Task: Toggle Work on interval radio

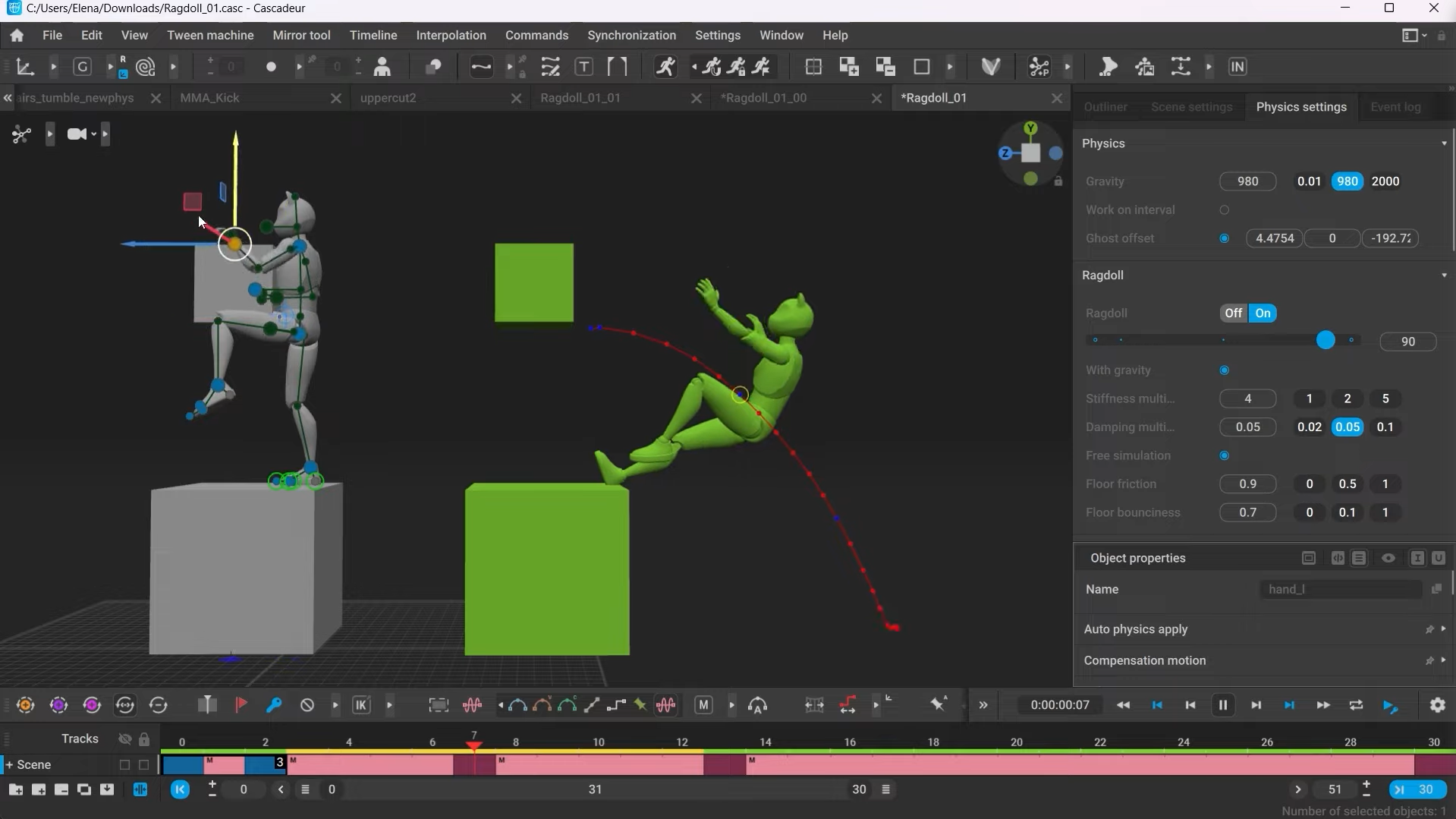Action: [1224, 210]
